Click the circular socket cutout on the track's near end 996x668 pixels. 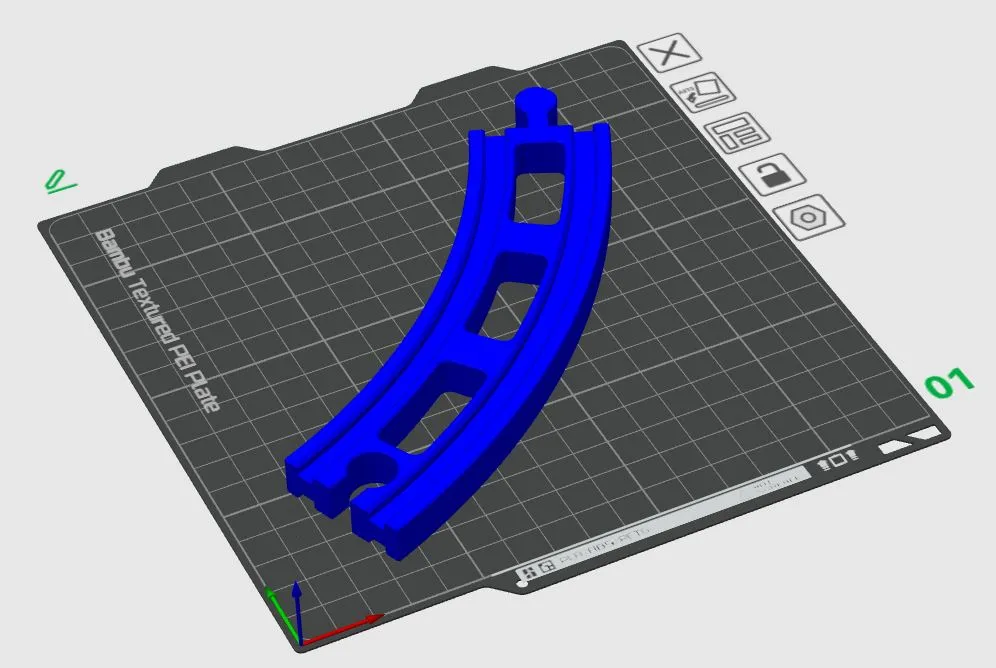[x=371, y=471]
